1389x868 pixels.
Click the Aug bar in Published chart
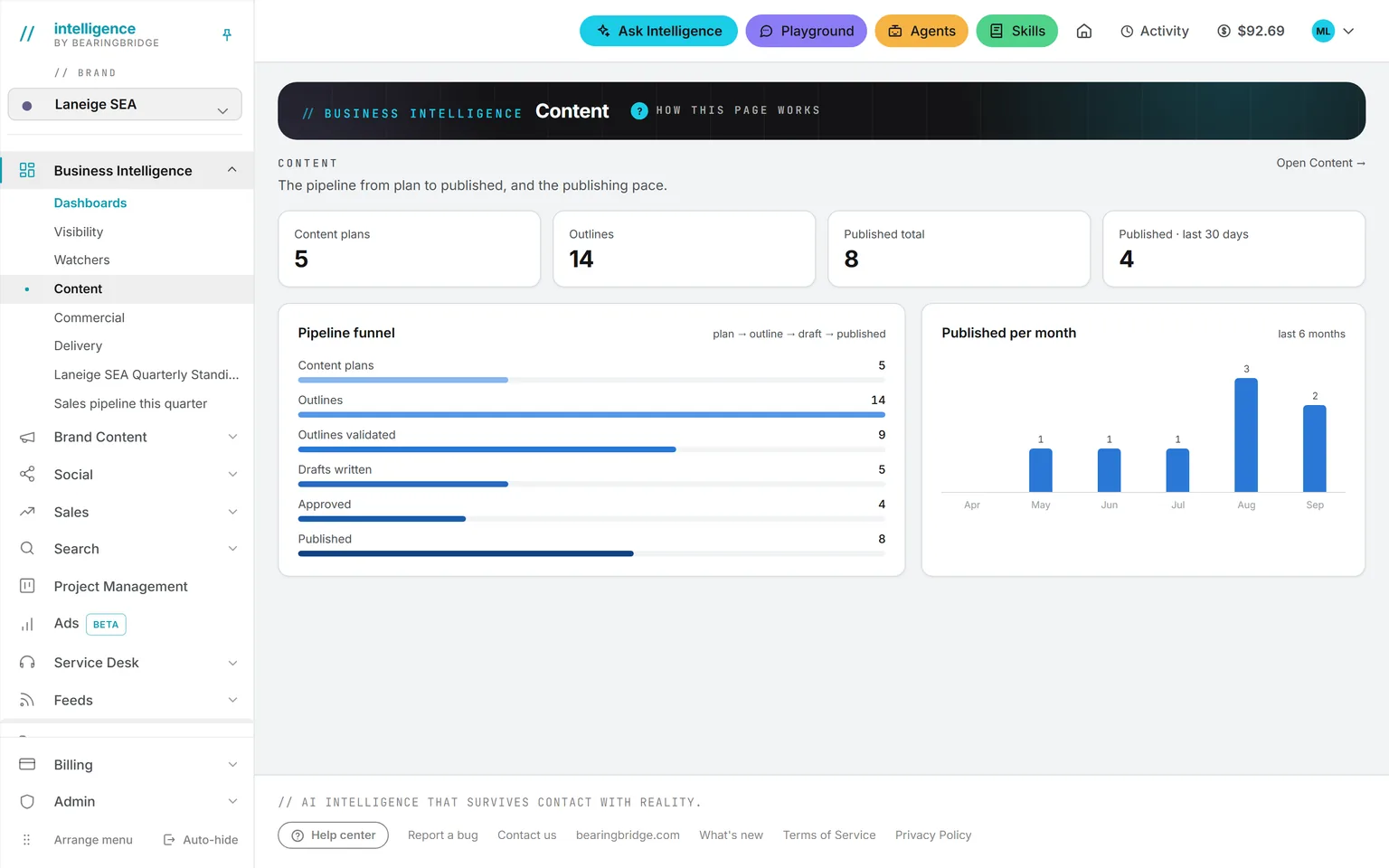[1246, 435]
